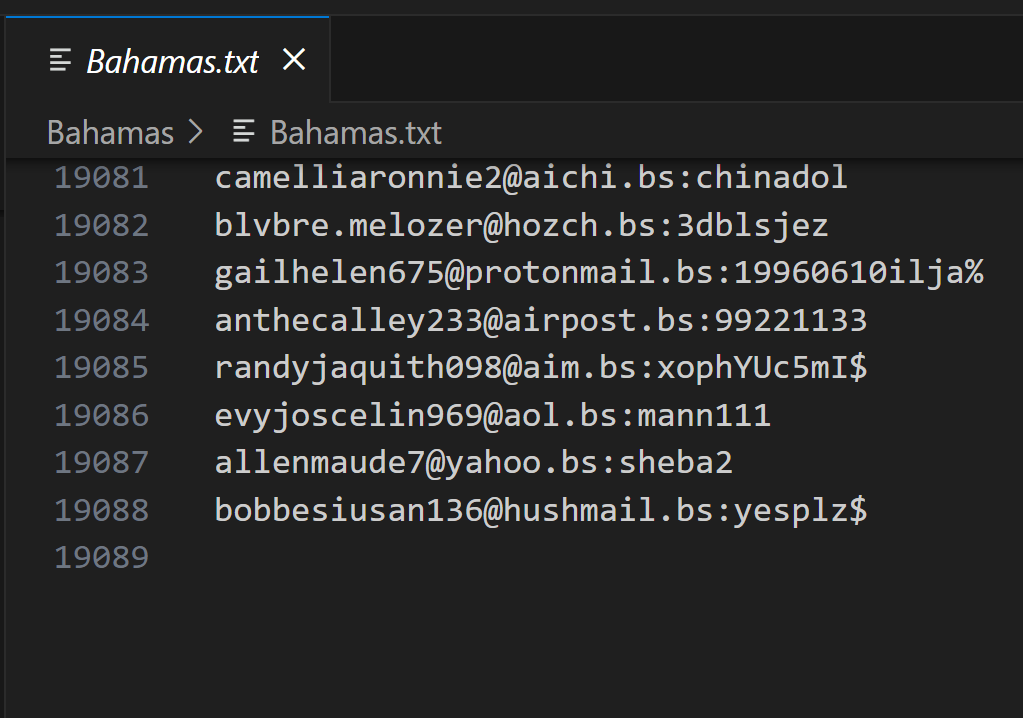Click the word protonmail on line 19083

[560, 273]
